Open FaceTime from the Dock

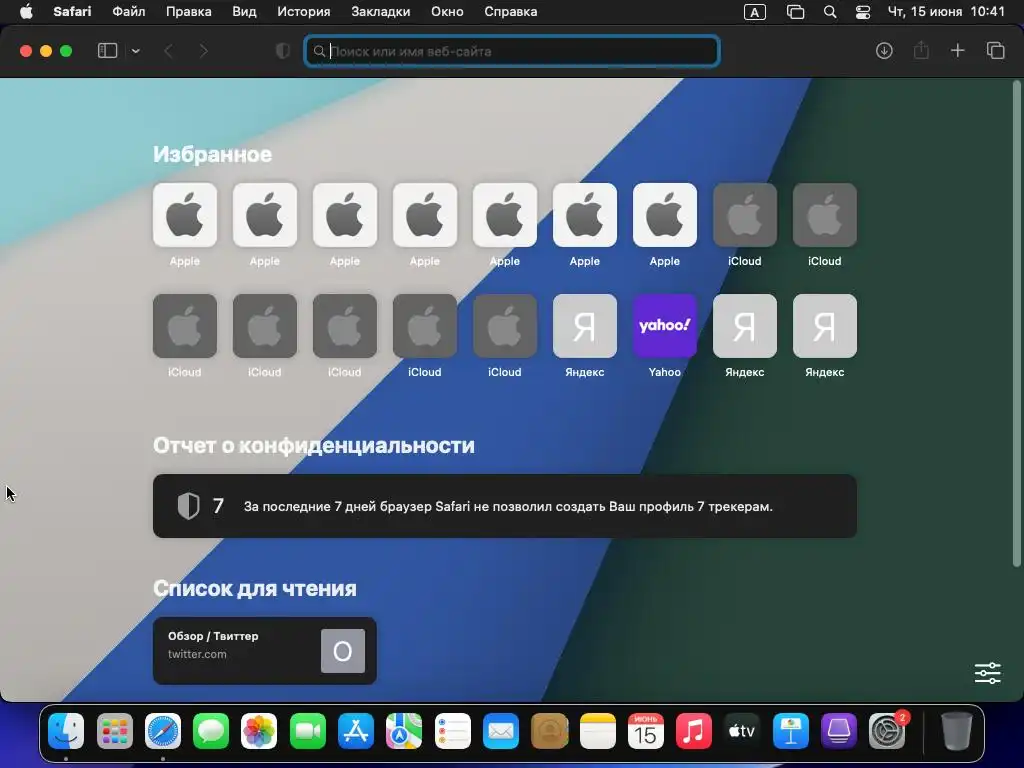click(308, 731)
